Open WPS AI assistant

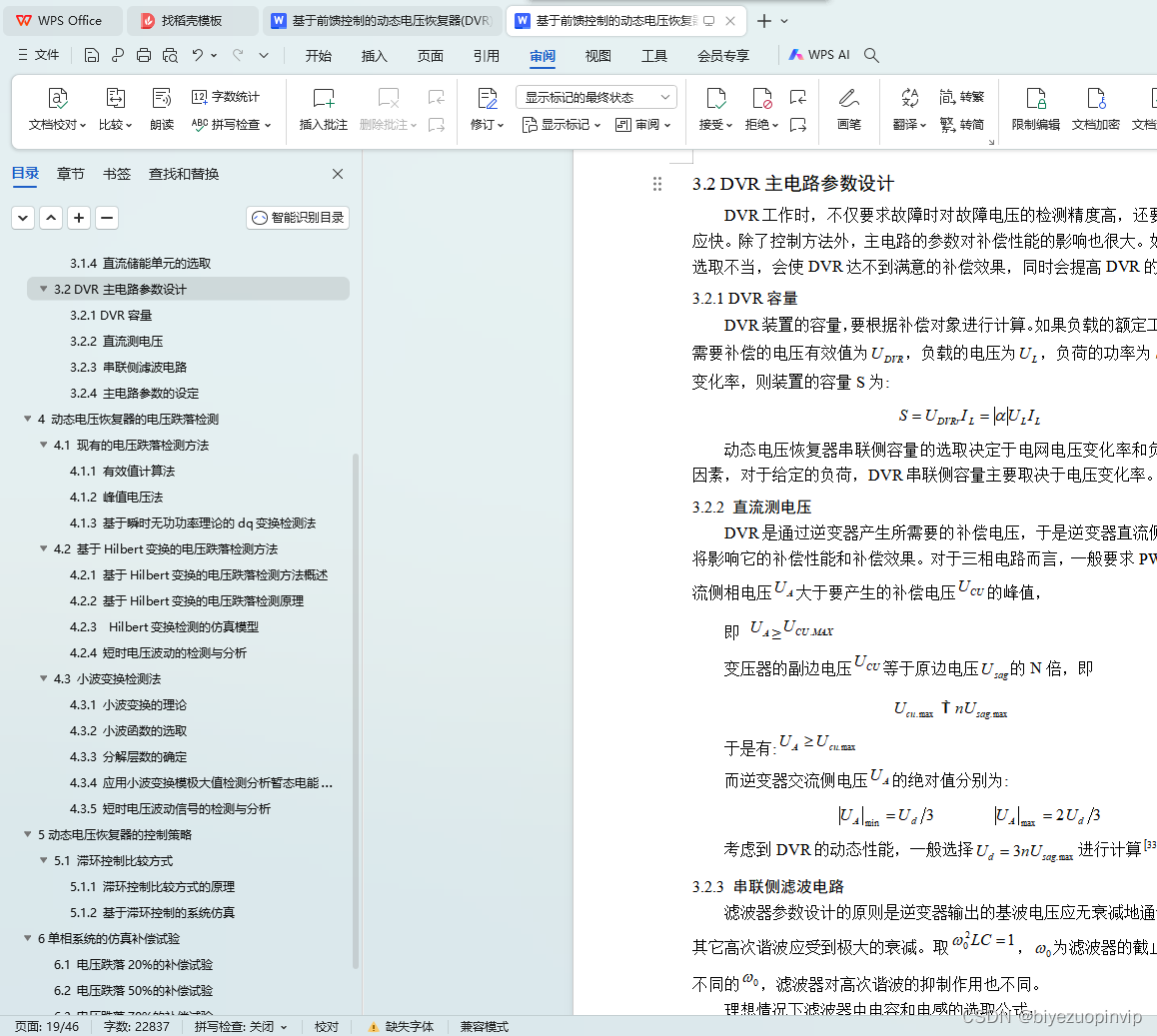click(x=819, y=55)
